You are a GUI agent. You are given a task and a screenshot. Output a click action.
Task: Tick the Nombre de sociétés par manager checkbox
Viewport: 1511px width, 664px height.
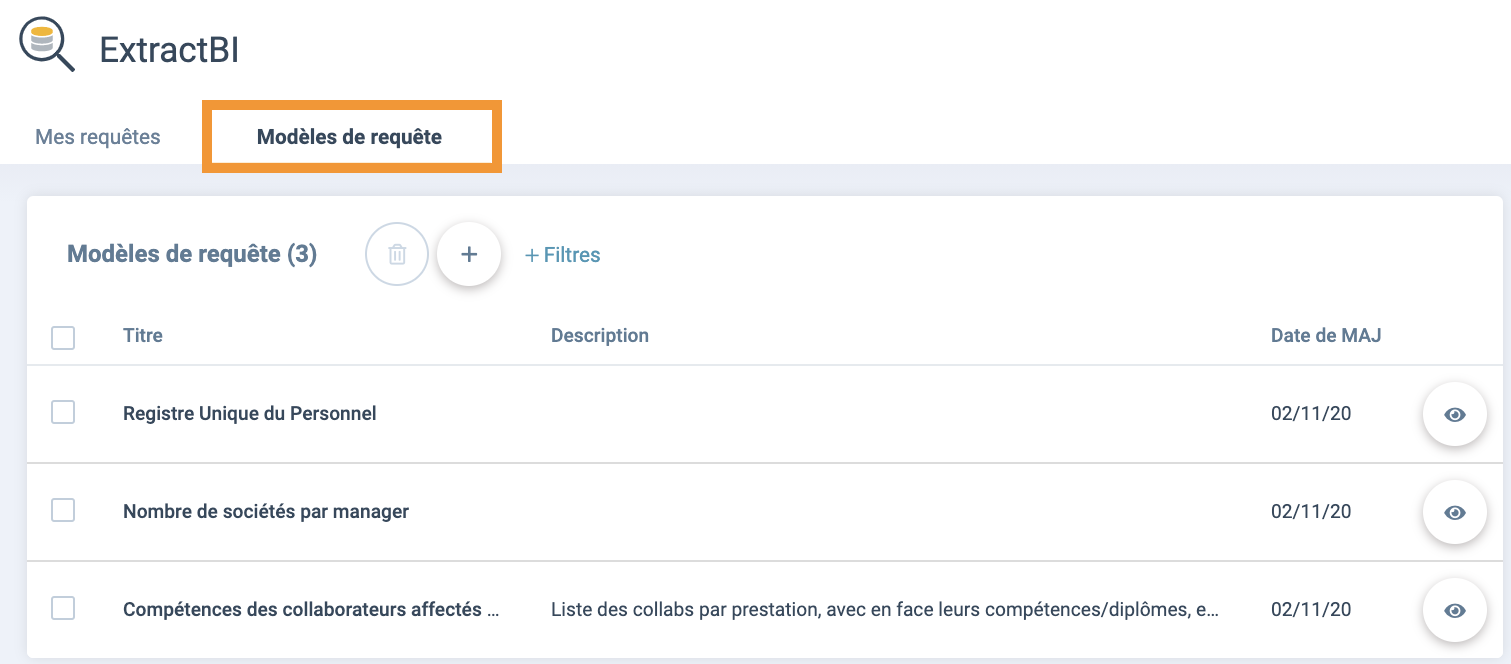coord(63,510)
